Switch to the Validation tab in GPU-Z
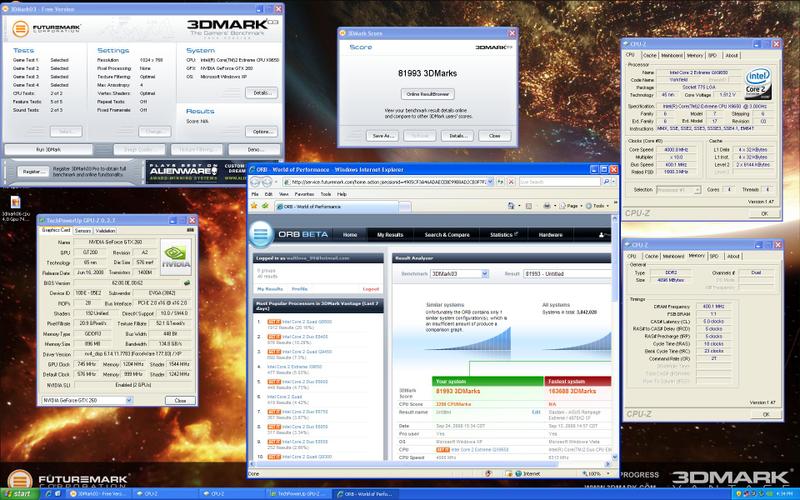This screenshot has width=800, height=500. (x=105, y=231)
